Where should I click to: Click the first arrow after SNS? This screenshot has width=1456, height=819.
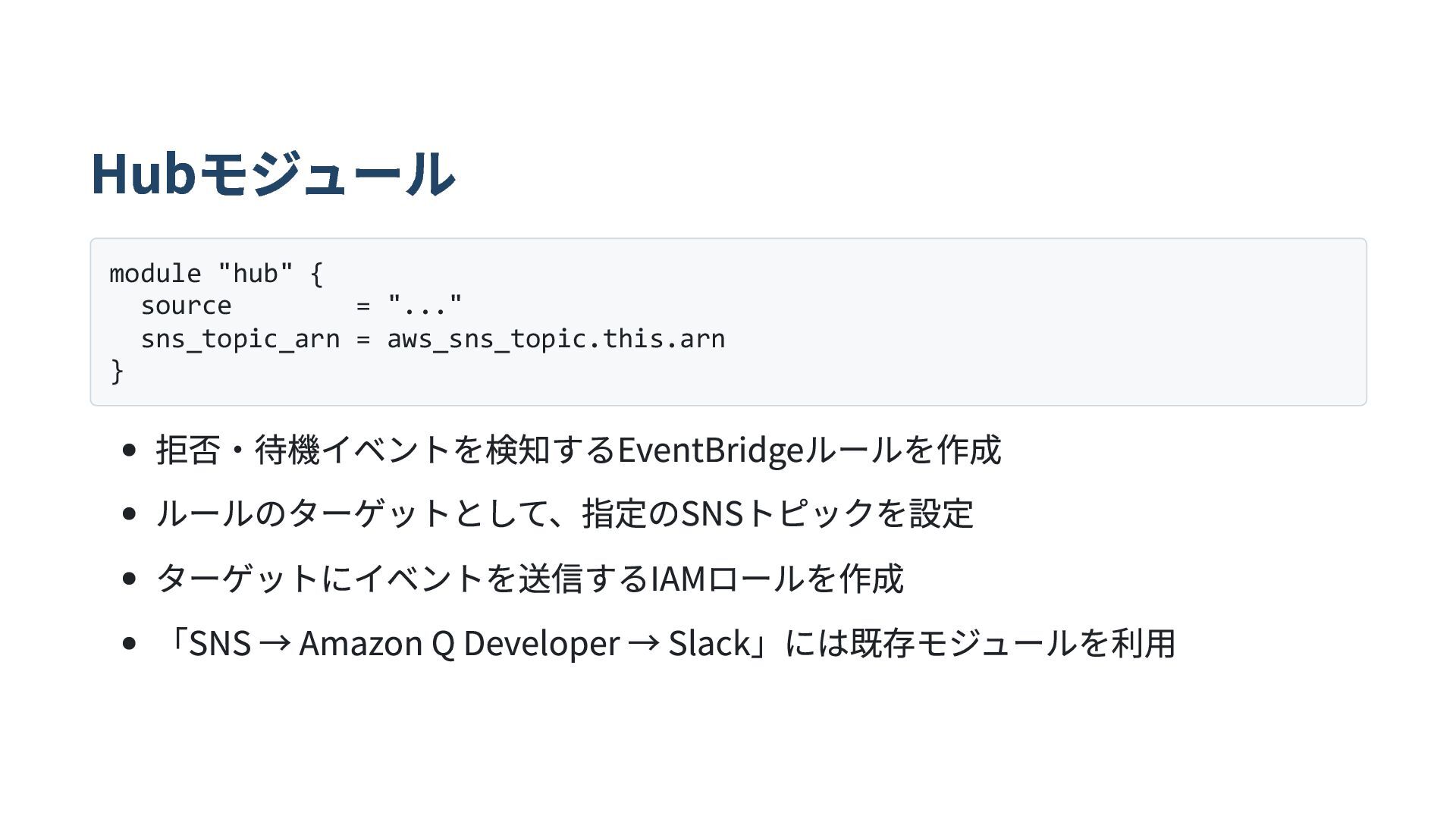(275, 644)
